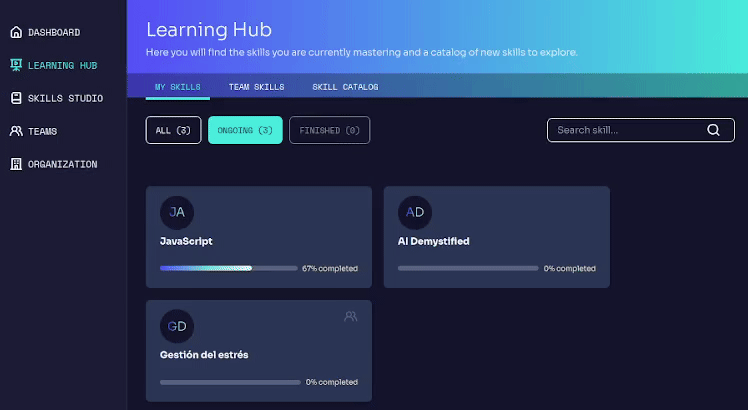The width and height of the screenshot is (748, 410).
Task: Open the Skill Catalog tab
Action: [x=345, y=87]
